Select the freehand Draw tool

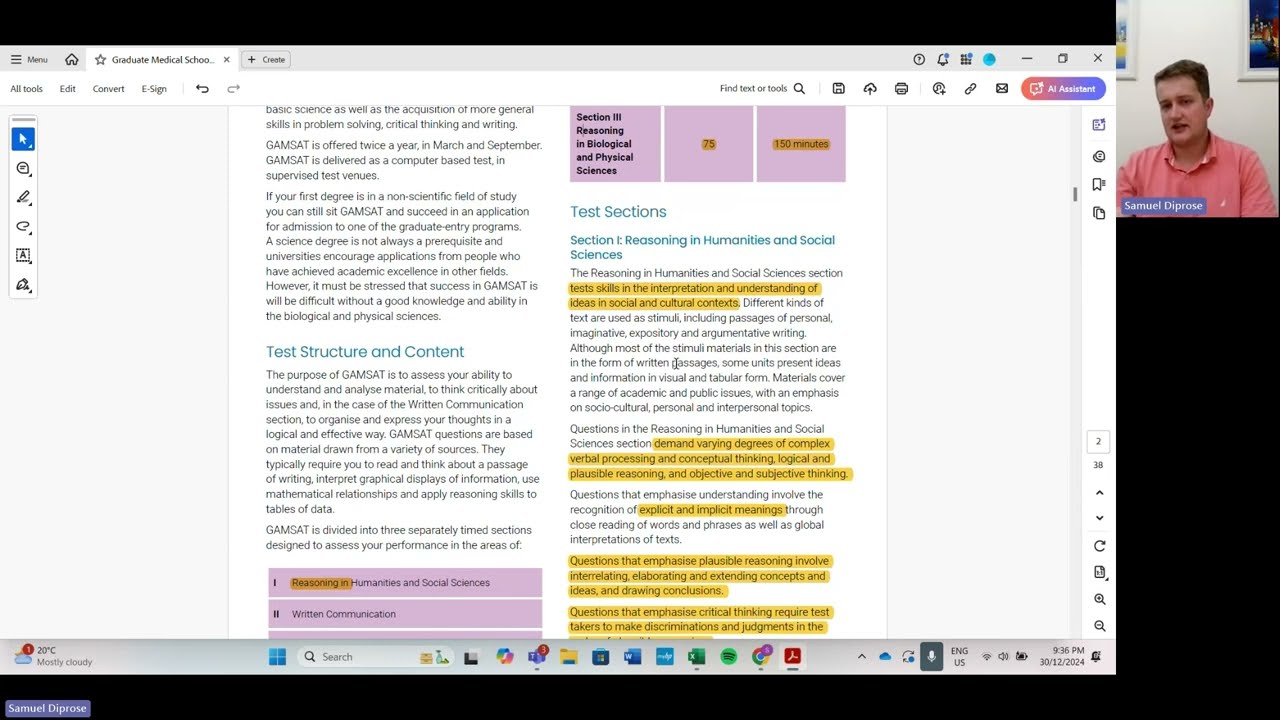tap(23, 226)
